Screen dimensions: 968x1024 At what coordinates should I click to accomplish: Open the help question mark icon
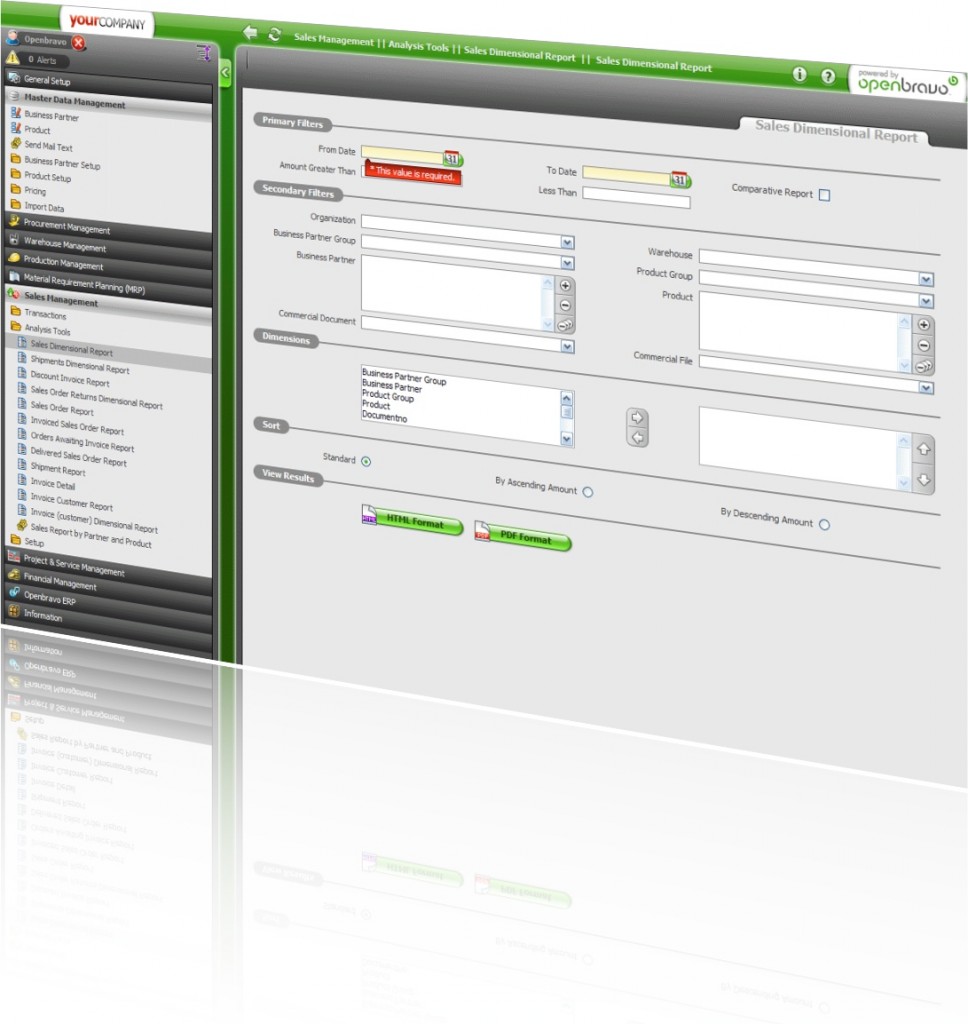pos(828,77)
